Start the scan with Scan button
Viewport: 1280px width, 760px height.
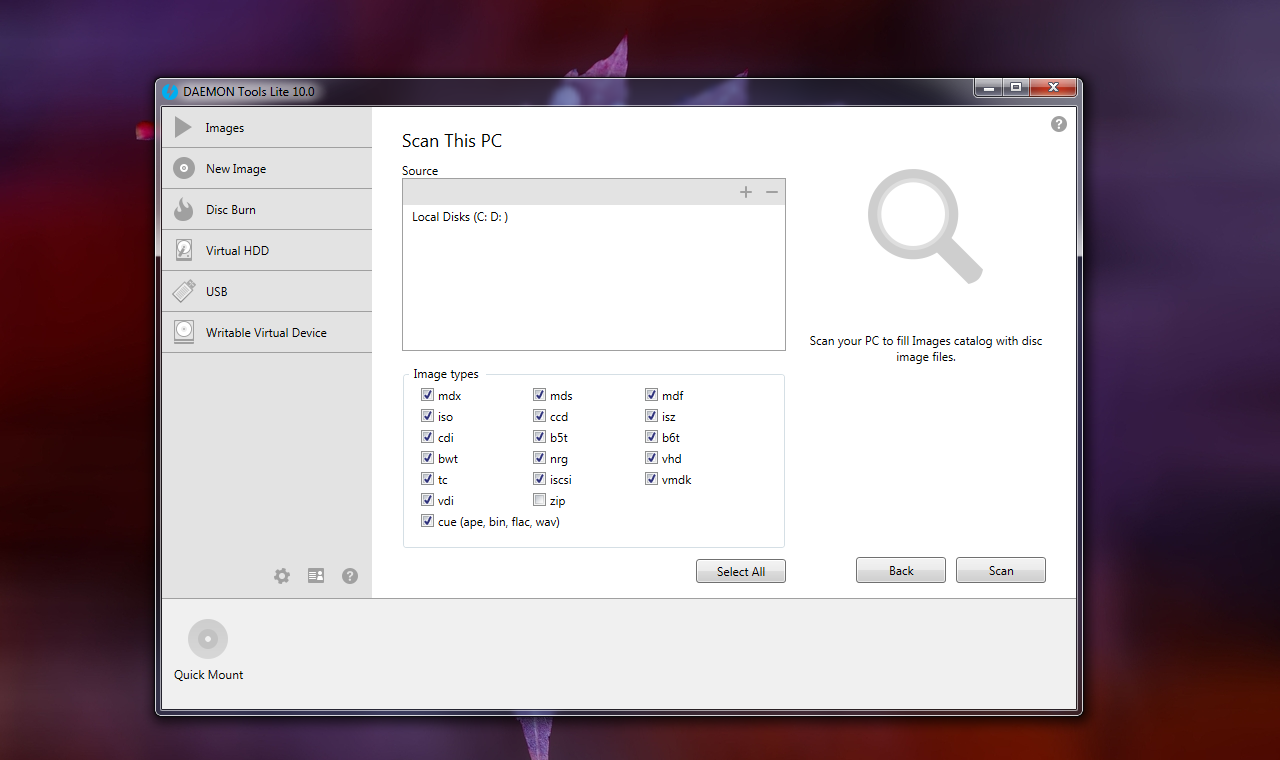[x=1001, y=570]
